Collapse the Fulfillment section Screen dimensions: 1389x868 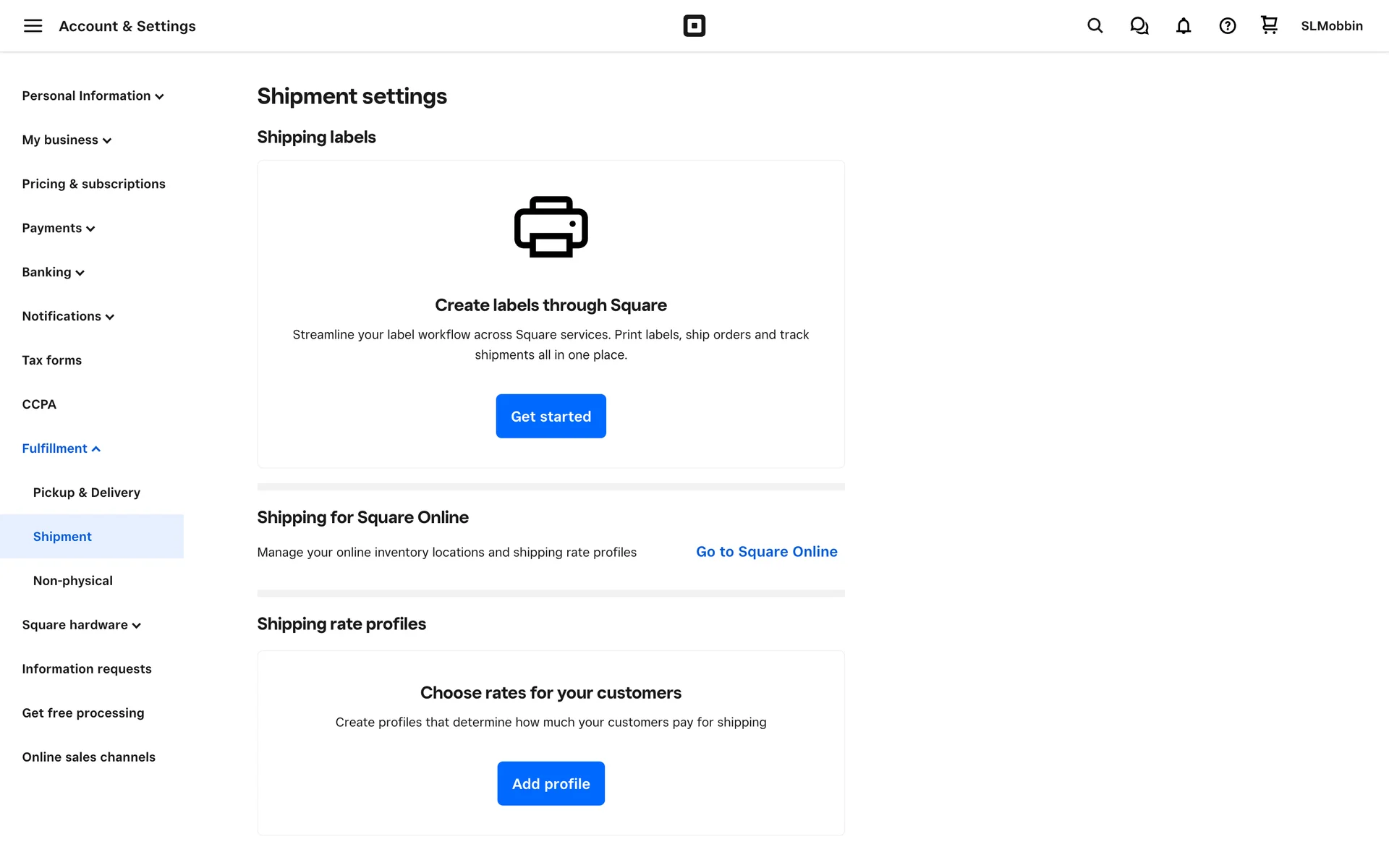61,448
